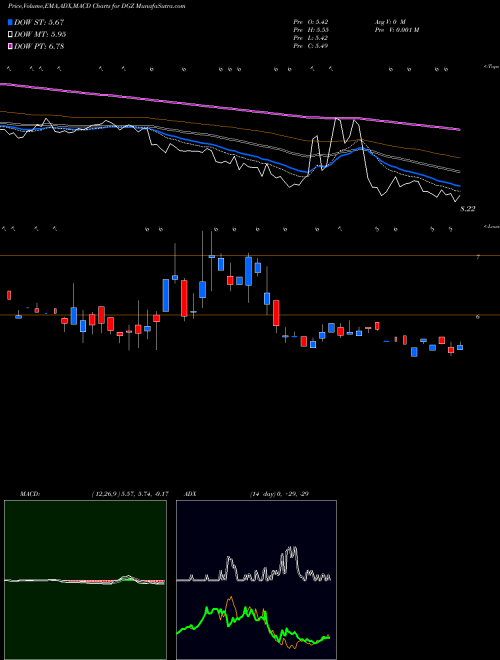Click the 'Pre C: 5.49' close value
Screen dimensions: 500x660
311,46
